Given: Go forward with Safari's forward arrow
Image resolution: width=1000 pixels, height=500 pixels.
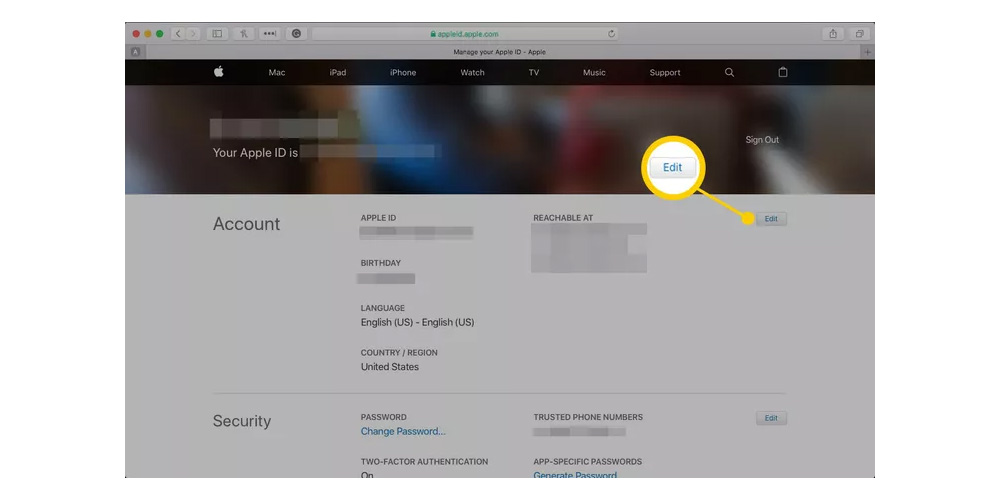Looking at the screenshot, I should click(193, 34).
